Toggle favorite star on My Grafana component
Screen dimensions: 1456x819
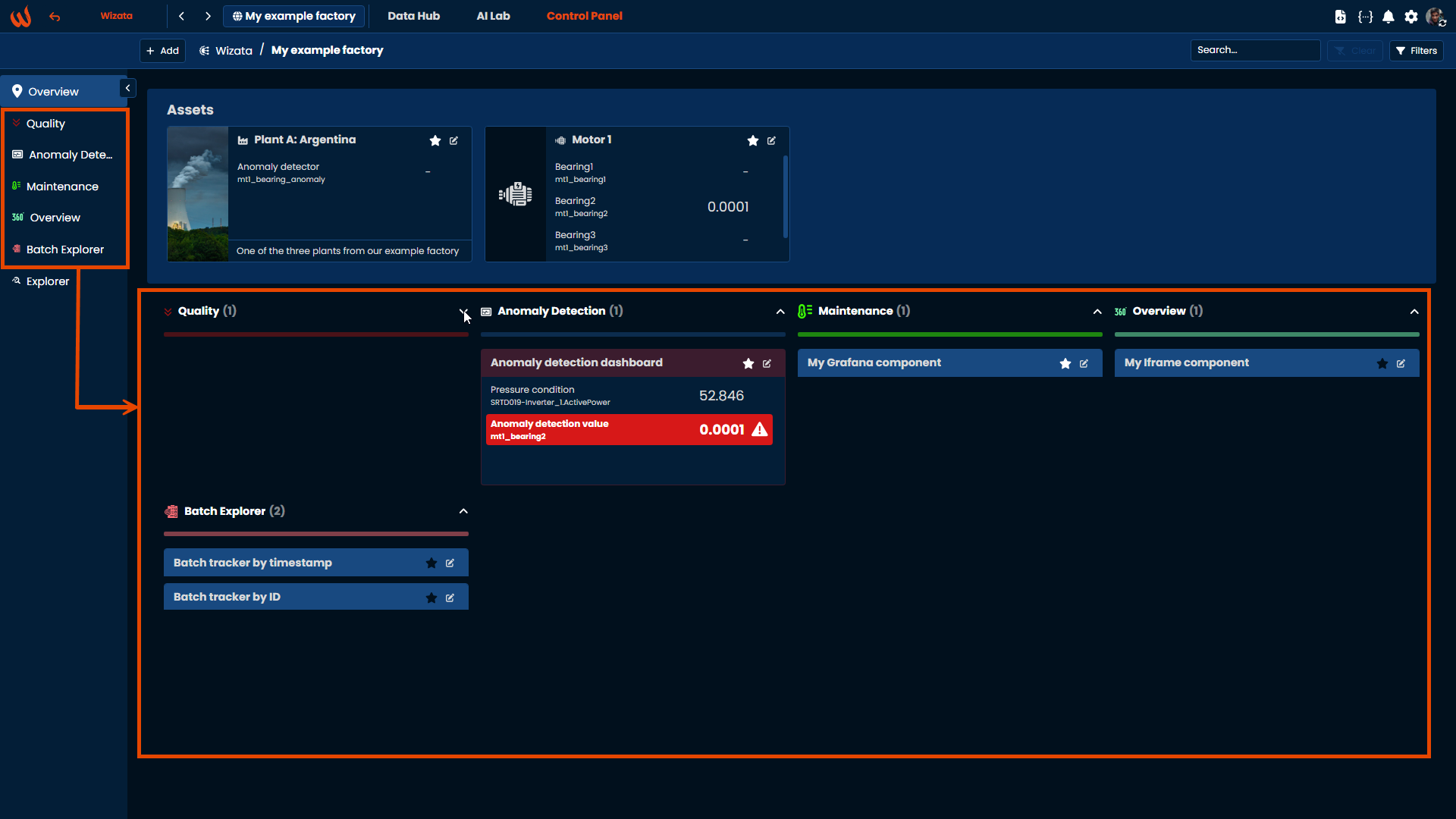click(1065, 363)
